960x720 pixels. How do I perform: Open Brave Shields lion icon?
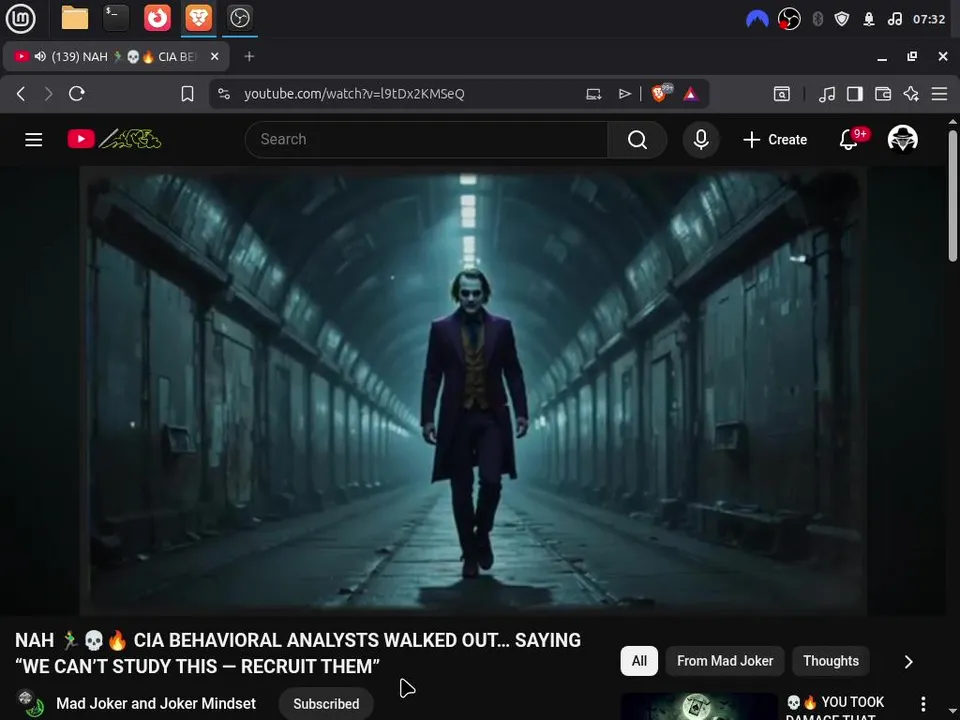point(661,94)
